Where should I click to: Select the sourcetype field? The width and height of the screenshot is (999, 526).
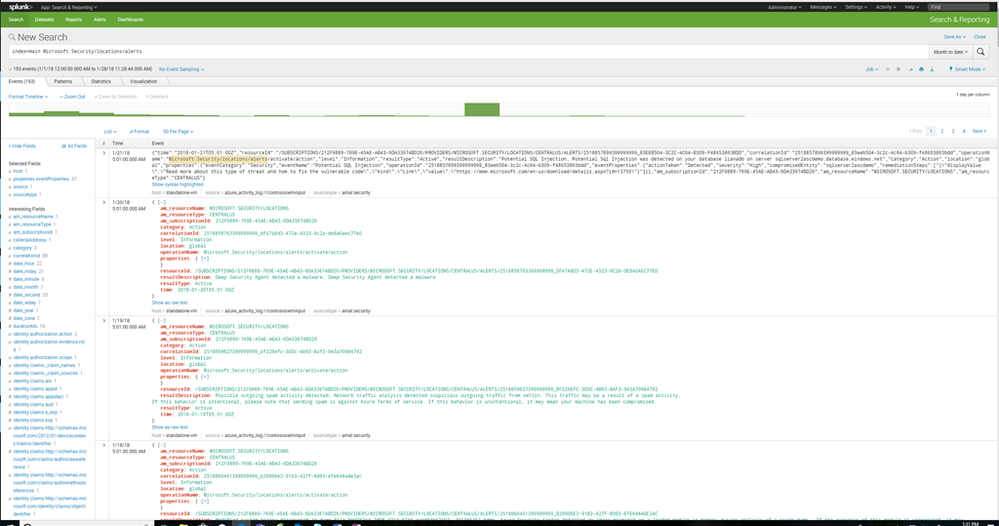pyautogui.click(x=25, y=194)
